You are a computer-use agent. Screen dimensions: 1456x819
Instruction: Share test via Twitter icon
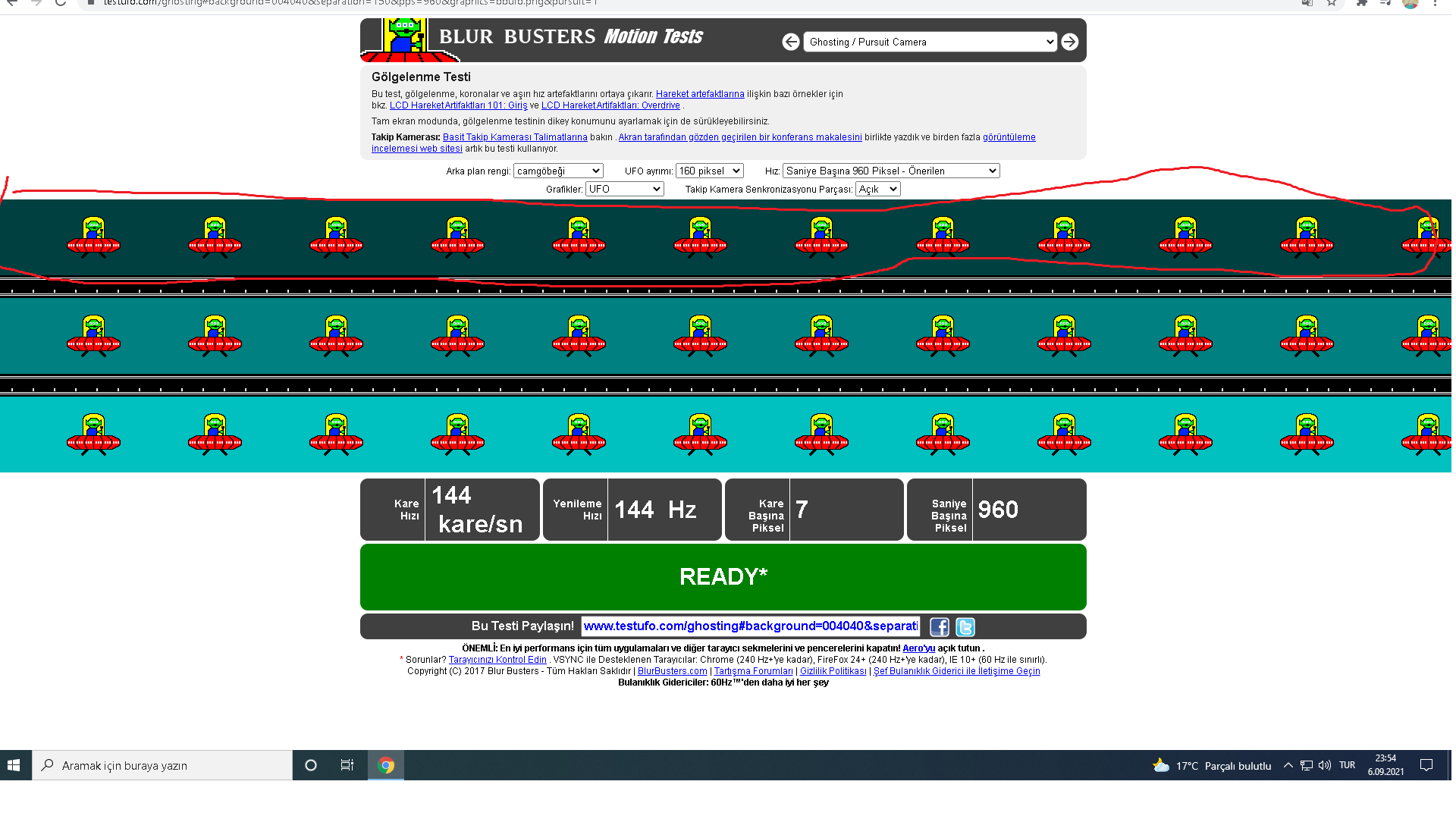pyautogui.click(x=965, y=627)
